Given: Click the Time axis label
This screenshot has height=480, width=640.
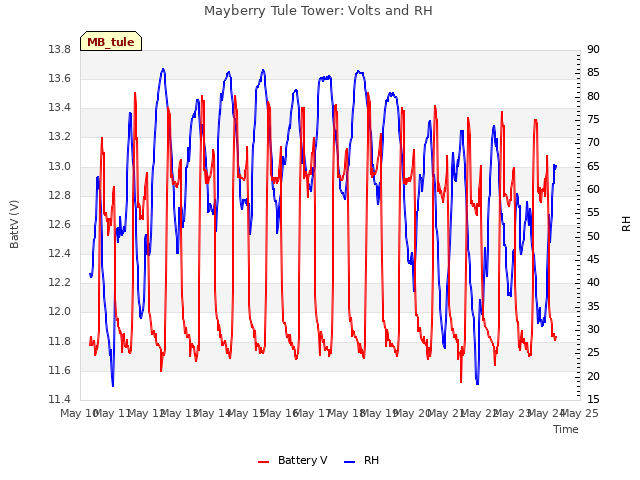Looking at the screenshot, I should [x=566, y=429].
